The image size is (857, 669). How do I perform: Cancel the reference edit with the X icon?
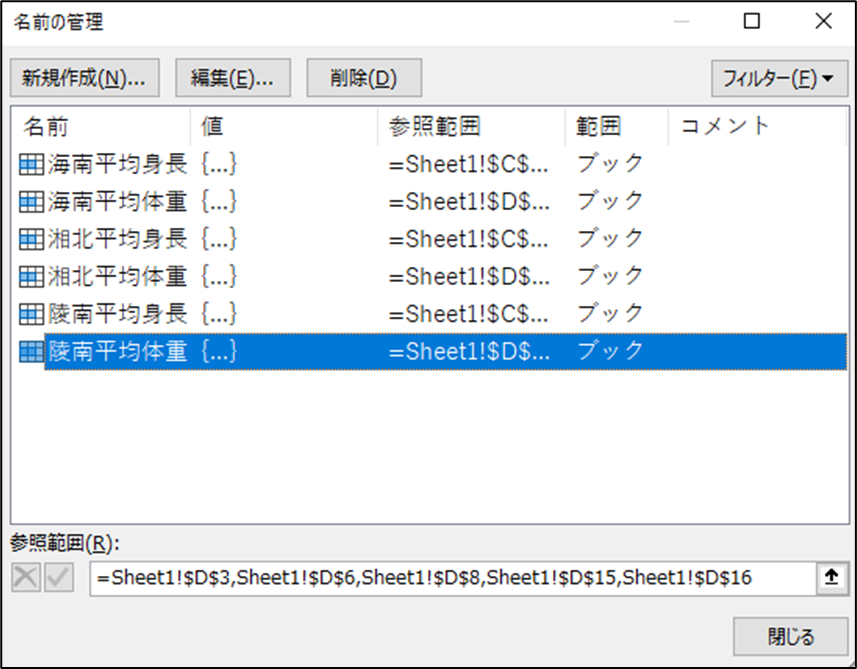tap(26, 578)
